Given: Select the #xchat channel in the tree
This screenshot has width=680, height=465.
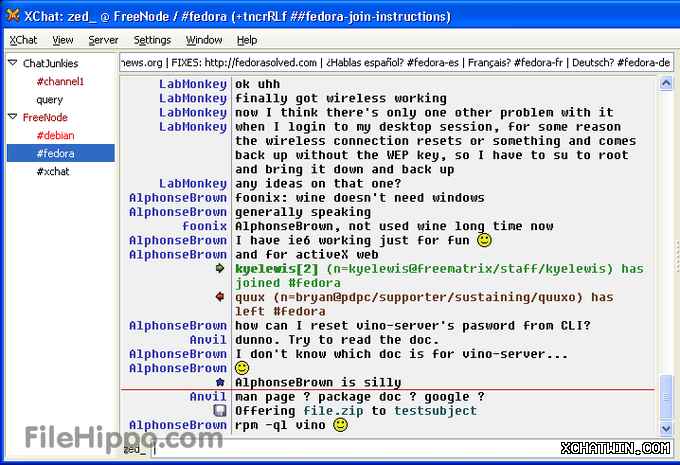Looking at the screenshot, I should click(x=53, y=171).
